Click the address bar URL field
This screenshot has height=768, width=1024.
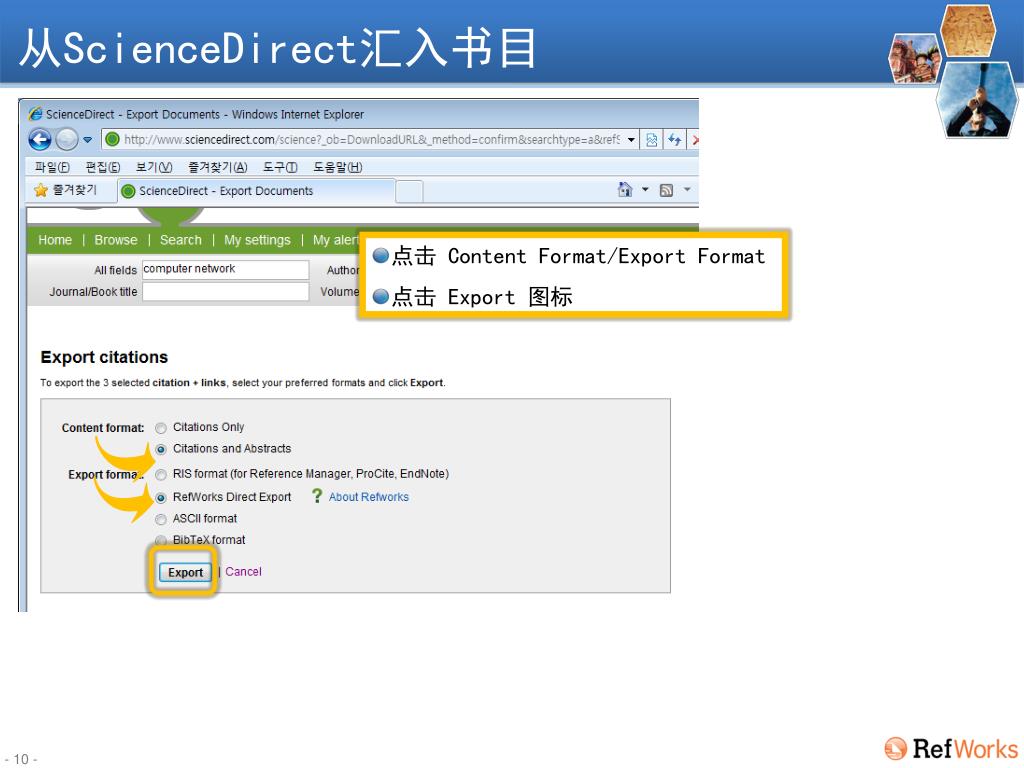pos(371,139)
